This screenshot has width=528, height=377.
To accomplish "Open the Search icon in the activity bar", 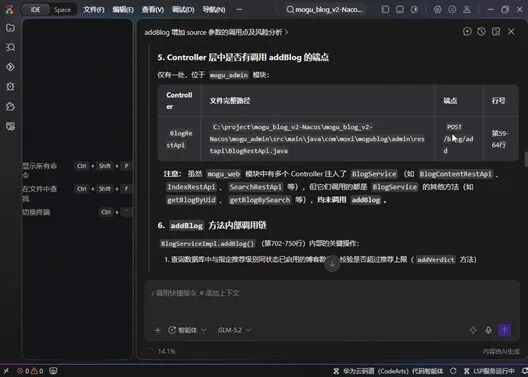I will point(10,47).
